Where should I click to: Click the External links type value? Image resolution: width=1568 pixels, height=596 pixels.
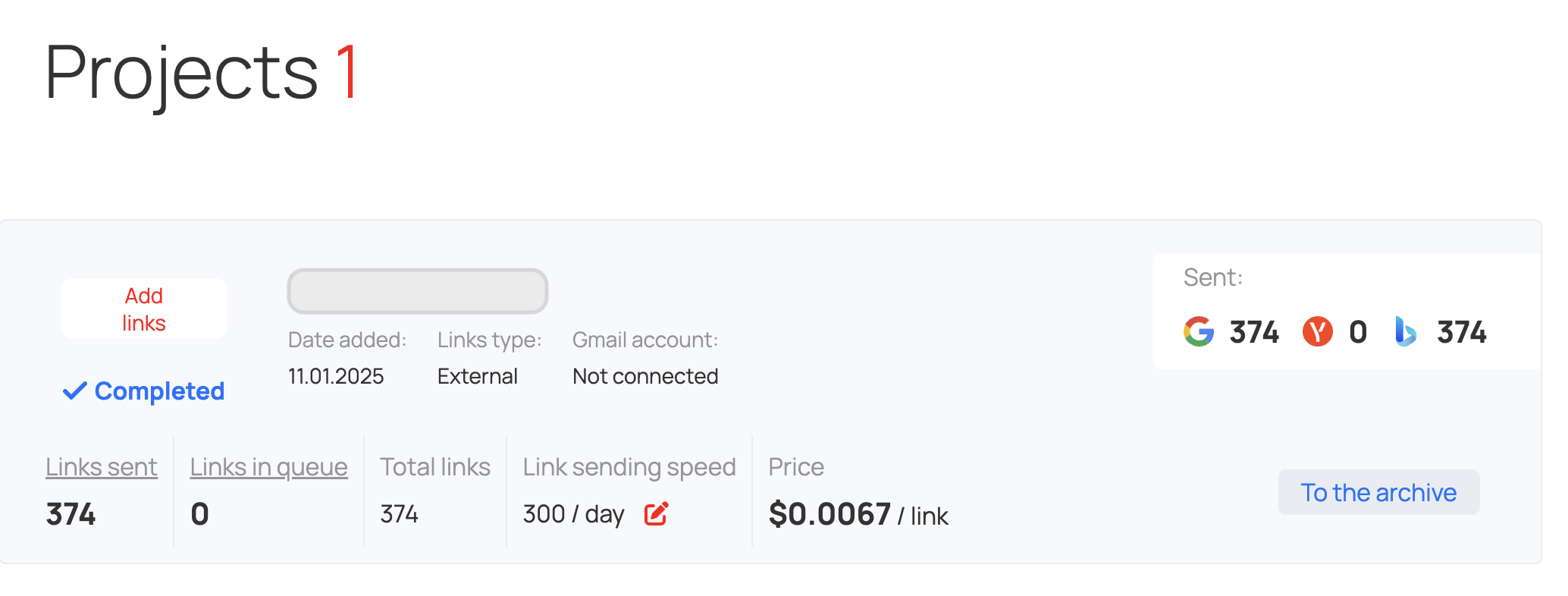point(477,376)
